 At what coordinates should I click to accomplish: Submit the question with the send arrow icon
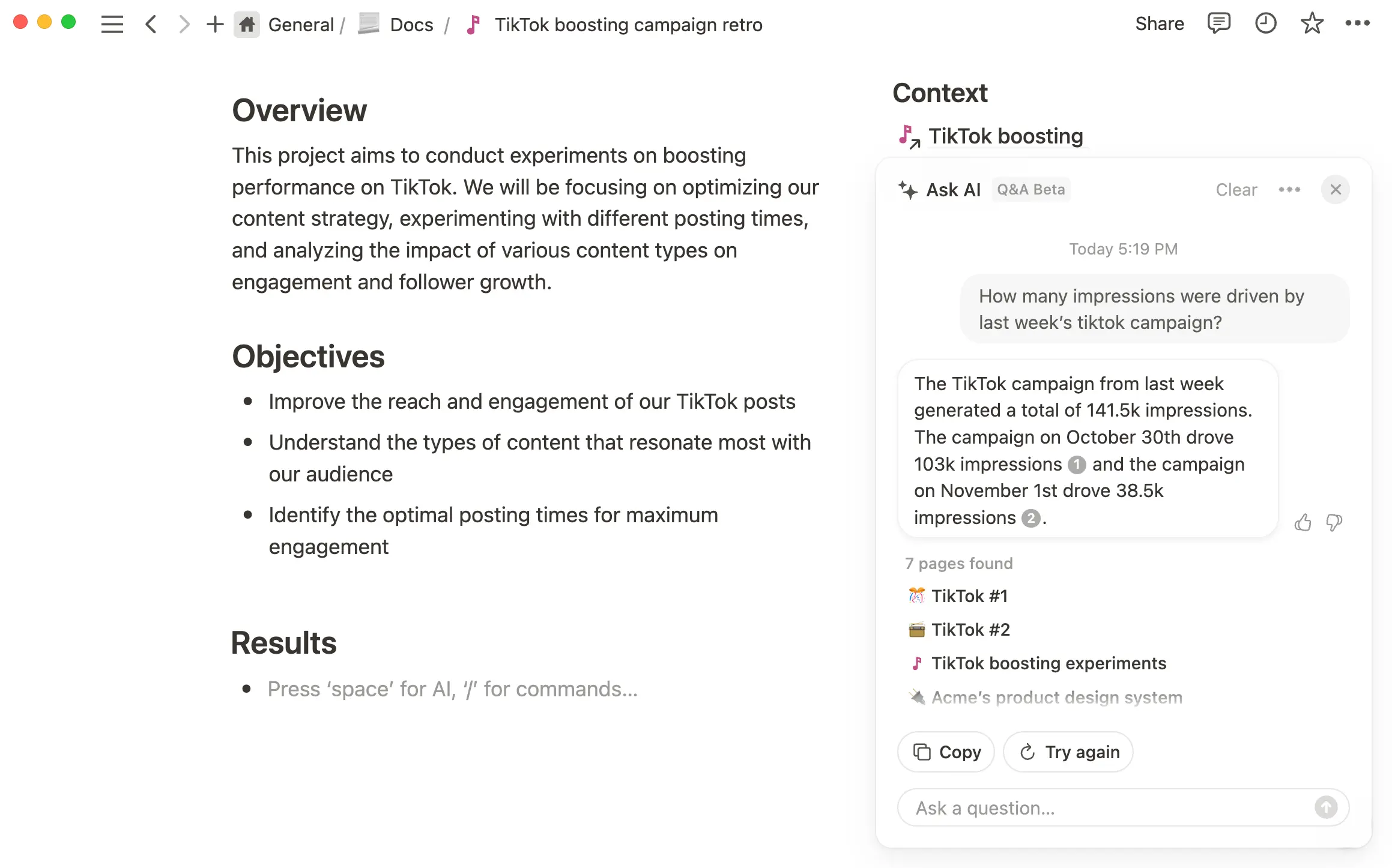pyautogui.click(x=1326, y=807)
